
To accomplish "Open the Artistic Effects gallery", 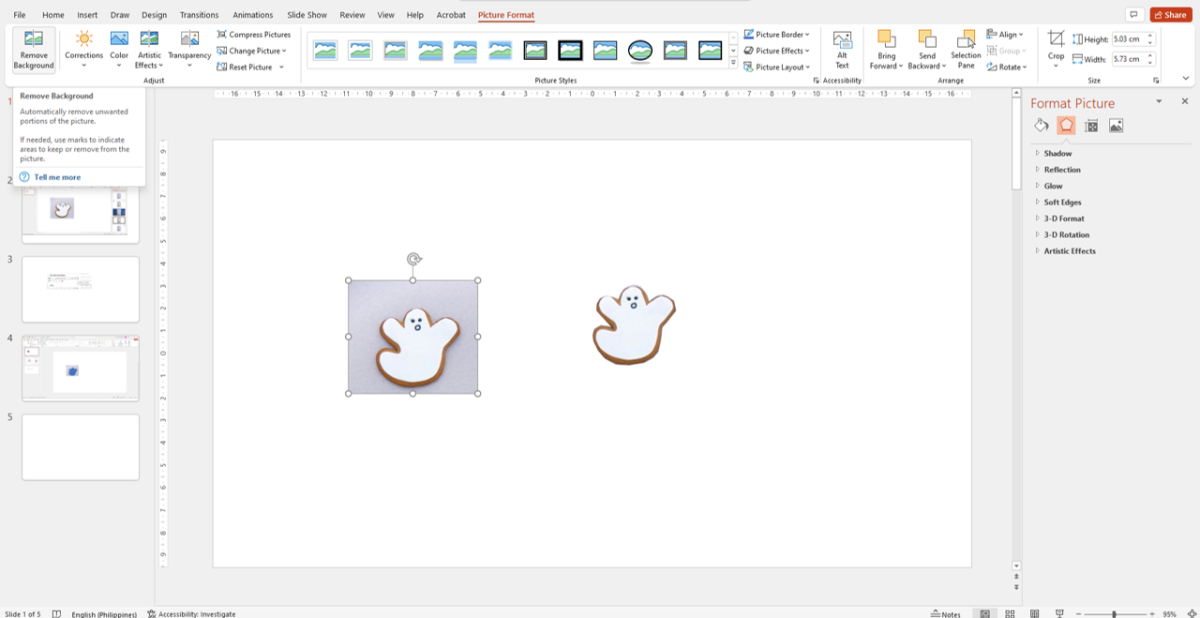I will (148, 47).
